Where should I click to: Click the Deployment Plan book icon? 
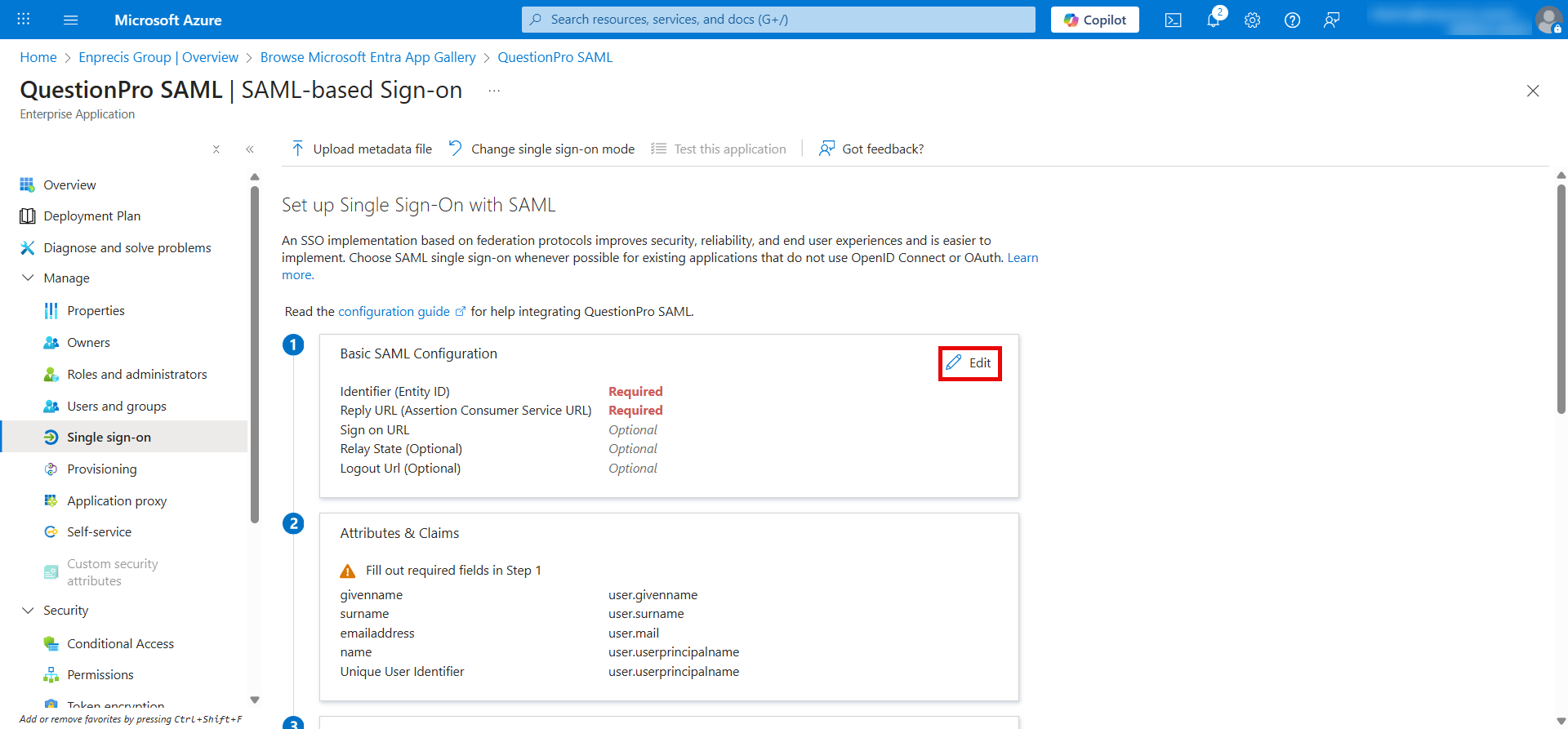(x=27, y=216)
